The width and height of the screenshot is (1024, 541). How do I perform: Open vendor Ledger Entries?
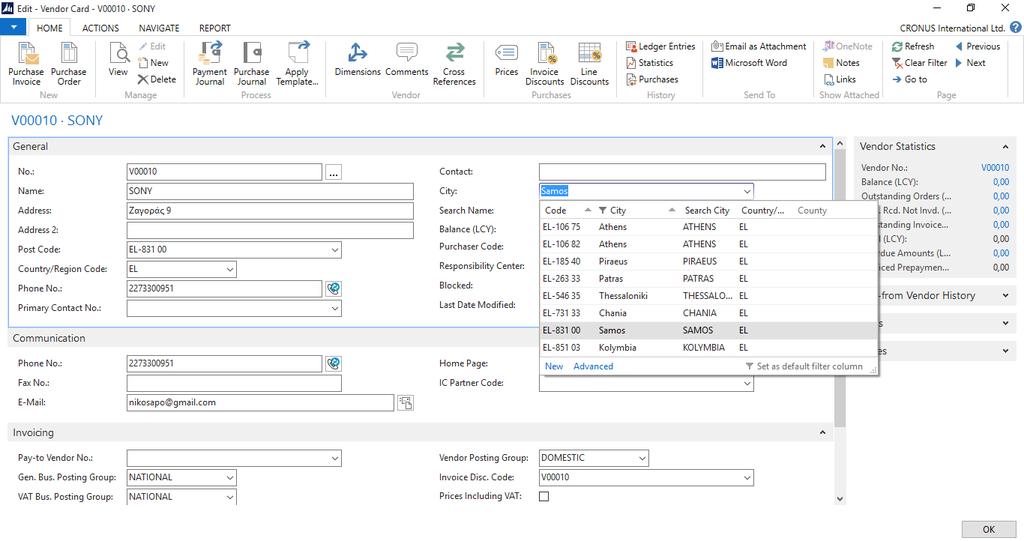660,46
